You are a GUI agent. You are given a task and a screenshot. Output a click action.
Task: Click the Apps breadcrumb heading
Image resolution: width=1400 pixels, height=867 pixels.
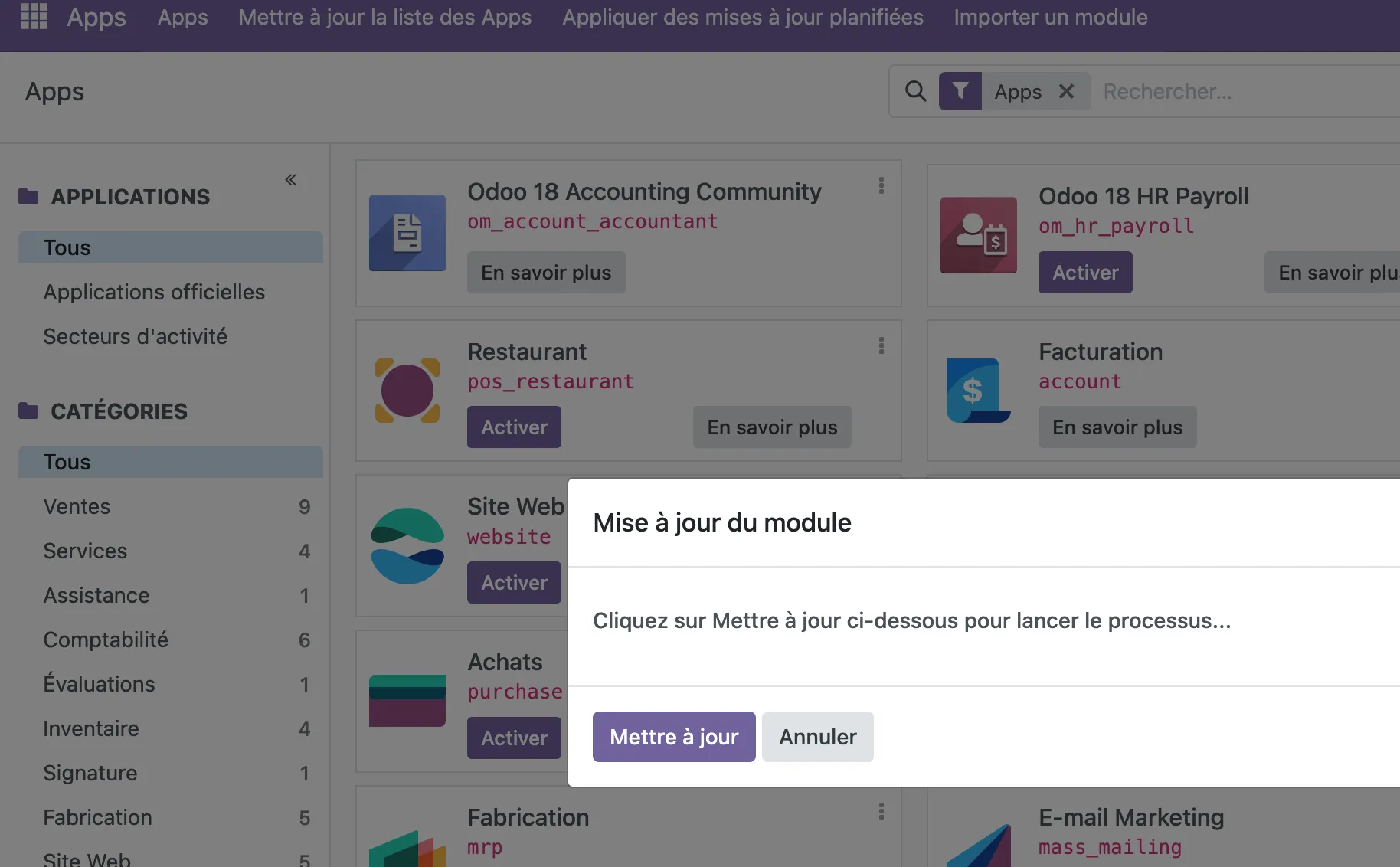click(54, 92)
